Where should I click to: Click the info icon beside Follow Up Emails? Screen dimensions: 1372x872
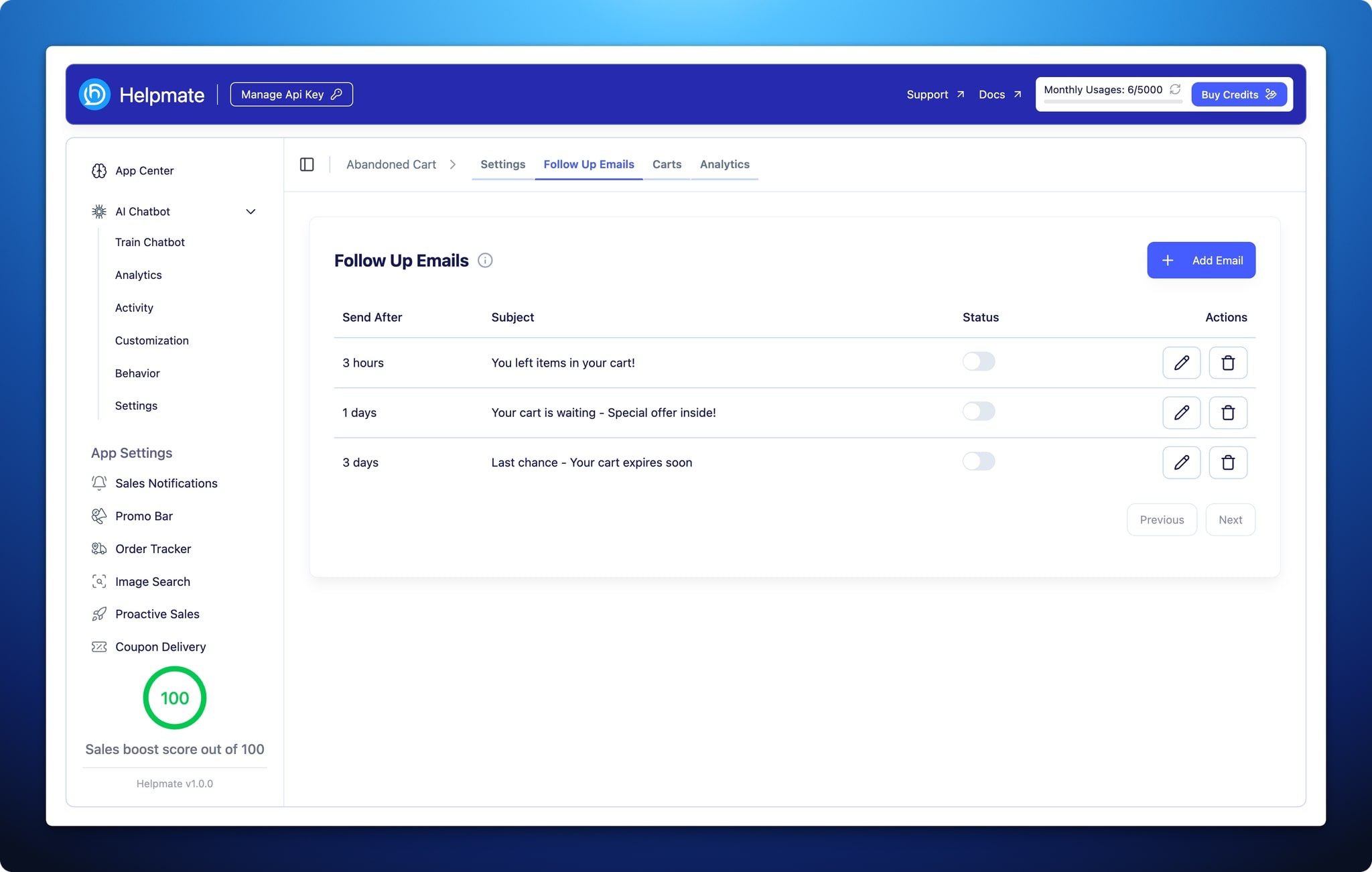click(485, 261)
